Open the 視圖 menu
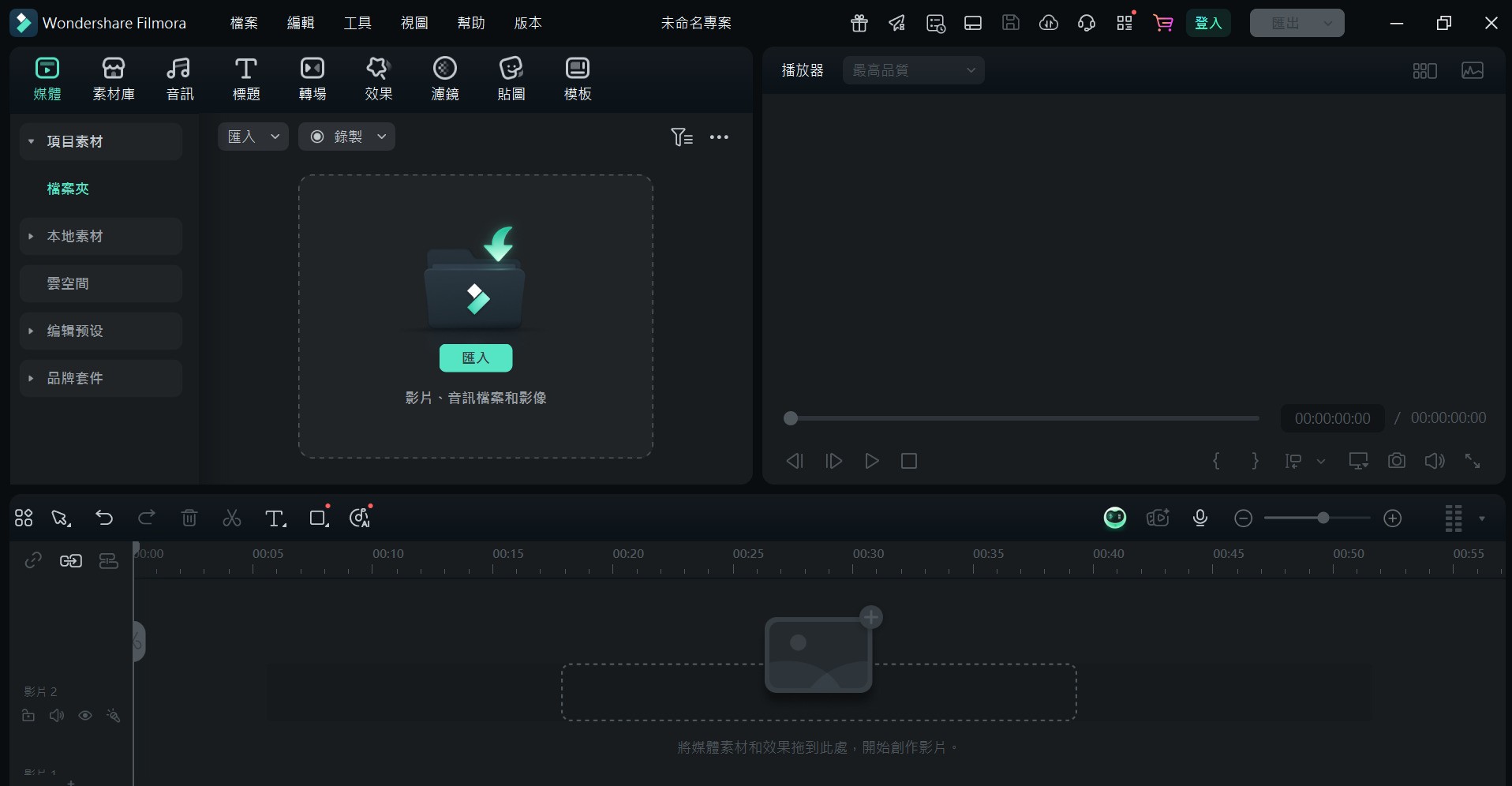 (x=414, y=23)
